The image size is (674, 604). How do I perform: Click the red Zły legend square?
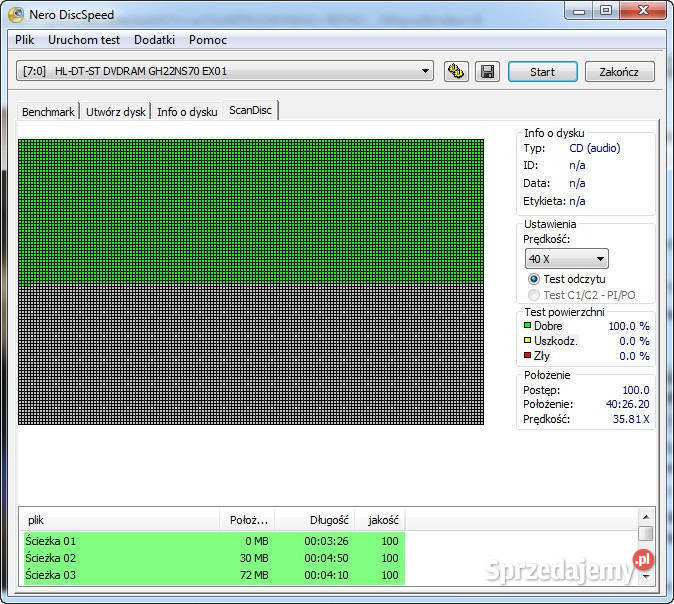527,356
